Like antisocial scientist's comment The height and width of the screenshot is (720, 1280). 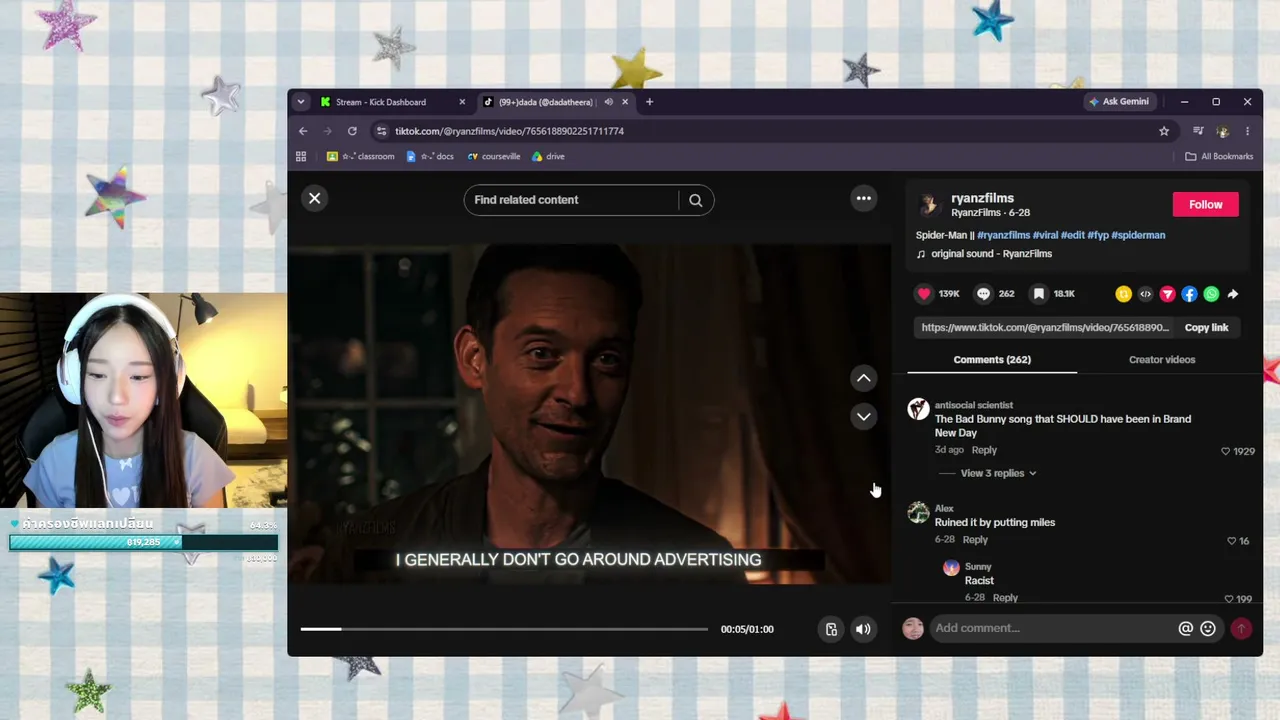pos(1226,451)
